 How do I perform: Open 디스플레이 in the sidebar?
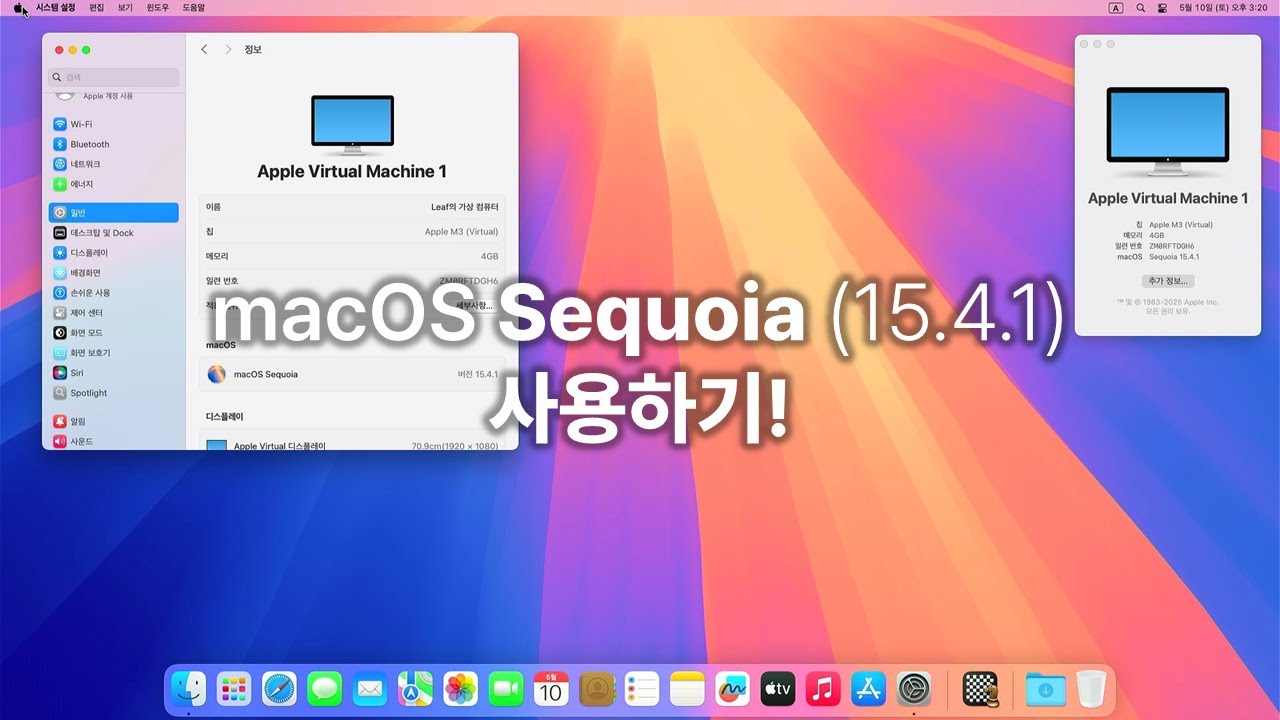point(114,253)
